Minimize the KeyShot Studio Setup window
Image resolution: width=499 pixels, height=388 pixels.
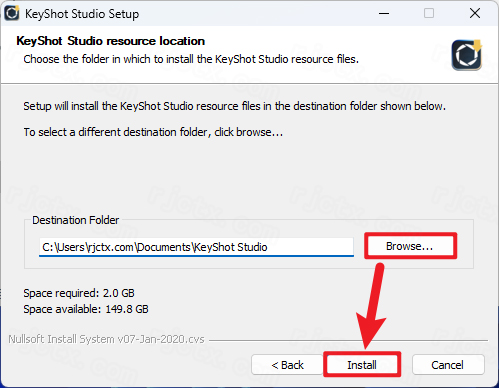[x=384, y=13]
